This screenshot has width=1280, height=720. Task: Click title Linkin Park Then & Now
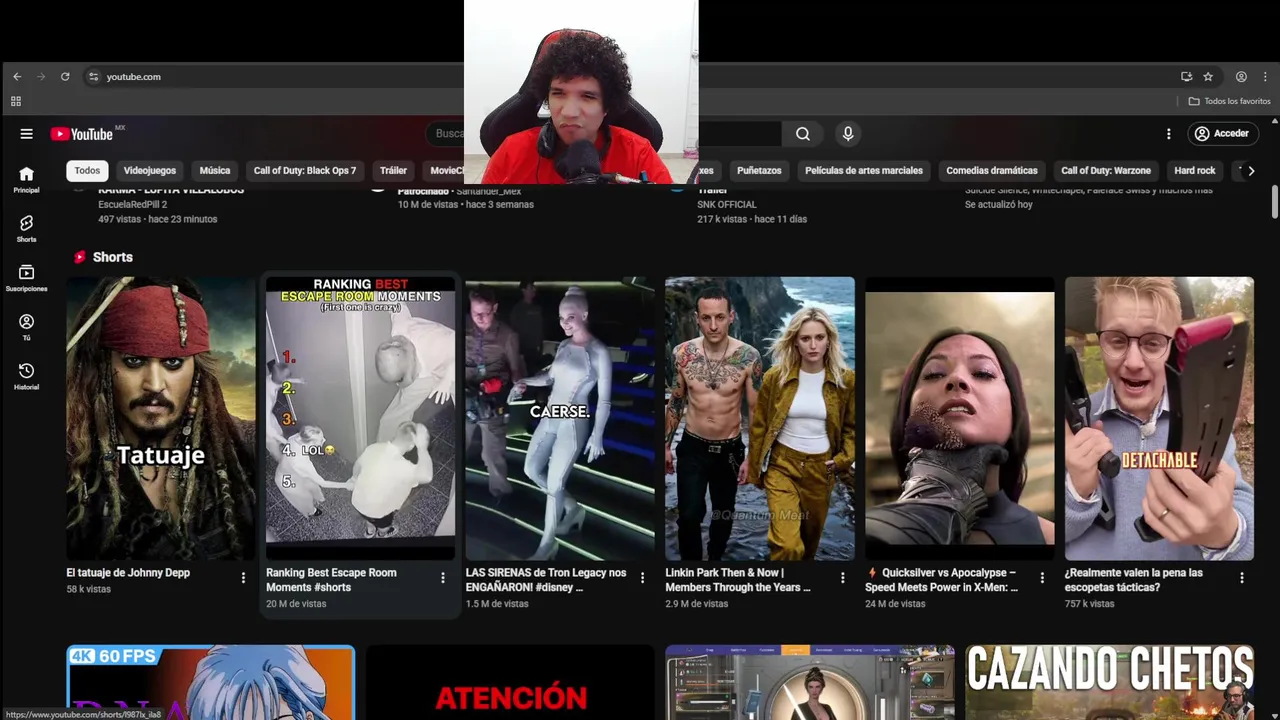click(738, 580)
